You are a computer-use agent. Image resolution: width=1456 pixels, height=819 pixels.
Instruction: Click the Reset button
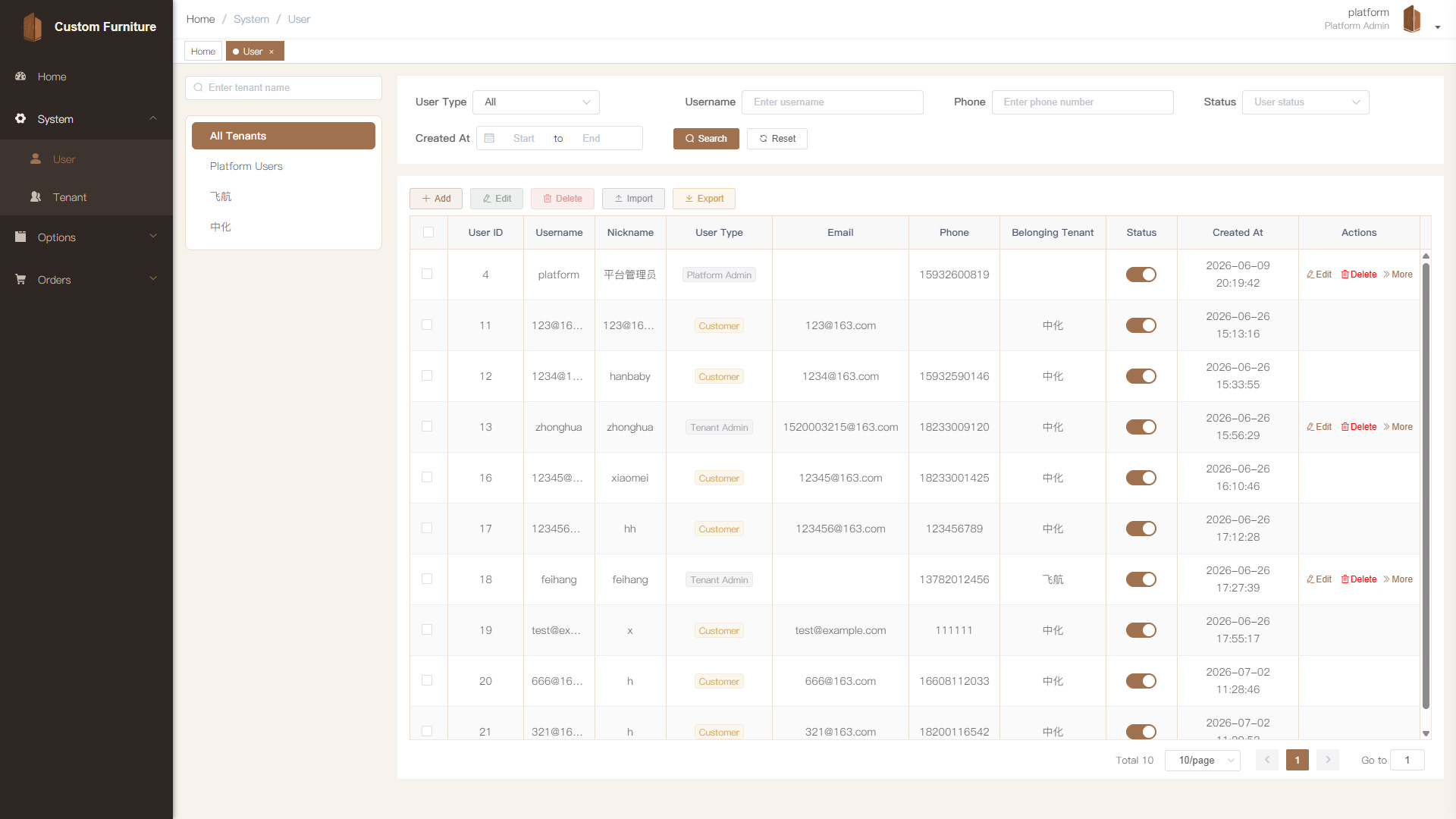(777, 139)
